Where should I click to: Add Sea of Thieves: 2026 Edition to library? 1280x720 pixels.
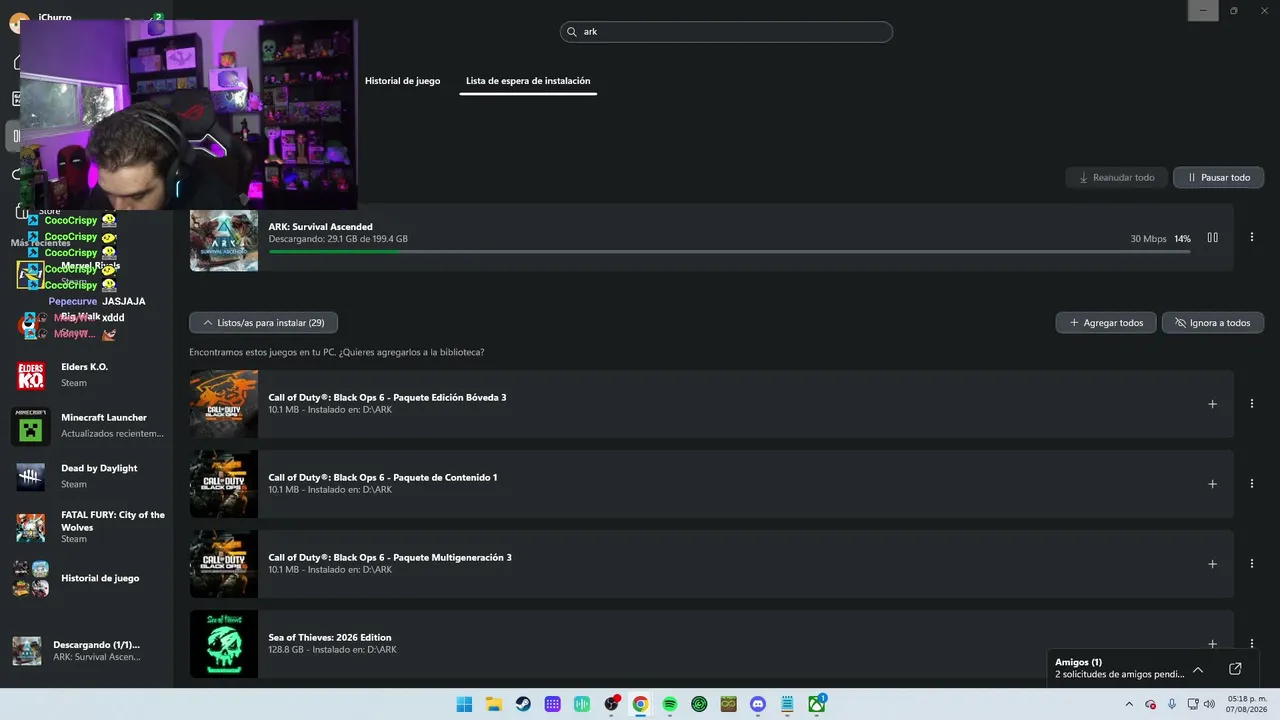pos(1212,644)
